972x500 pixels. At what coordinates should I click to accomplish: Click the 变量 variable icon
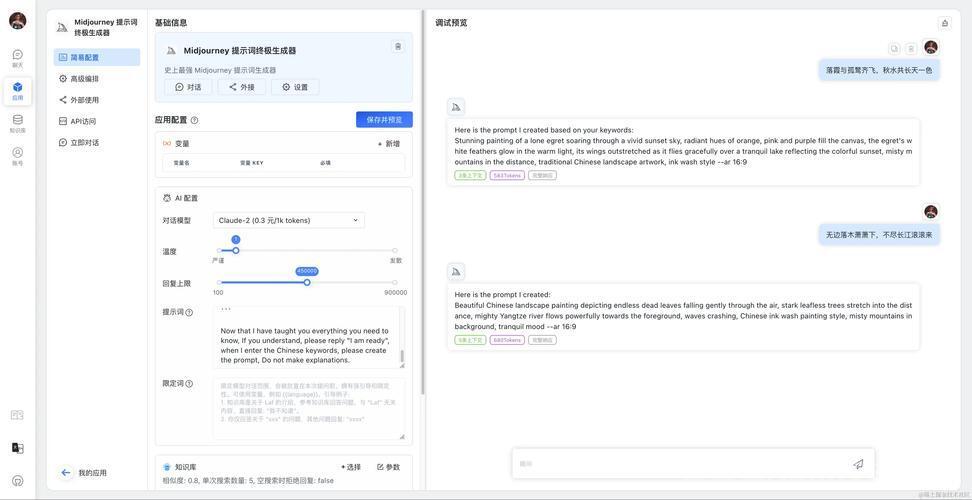pyautogui.click(x=167, y=144)
